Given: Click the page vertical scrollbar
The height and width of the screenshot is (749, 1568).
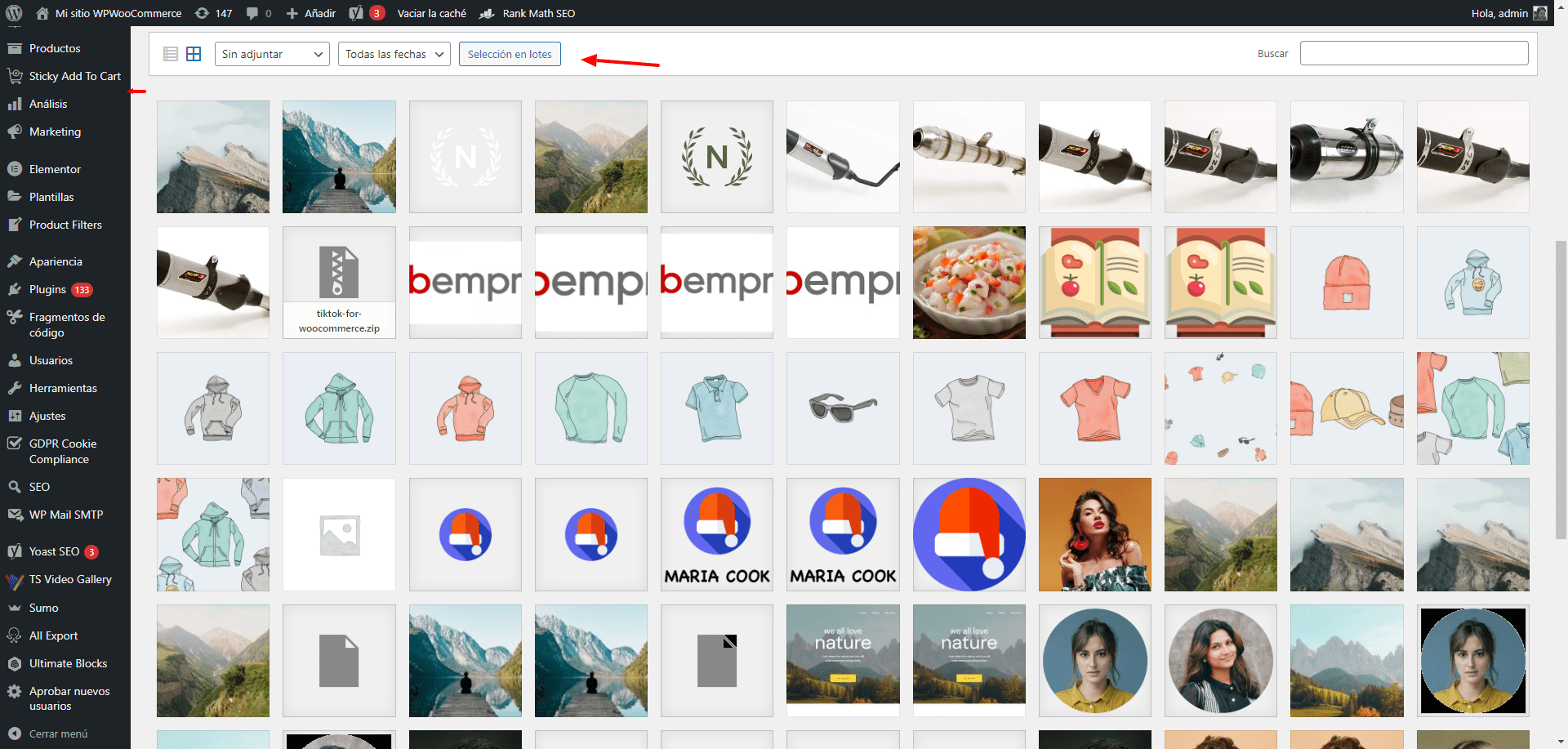Looking at the screenshot, I should [1561, 388].
